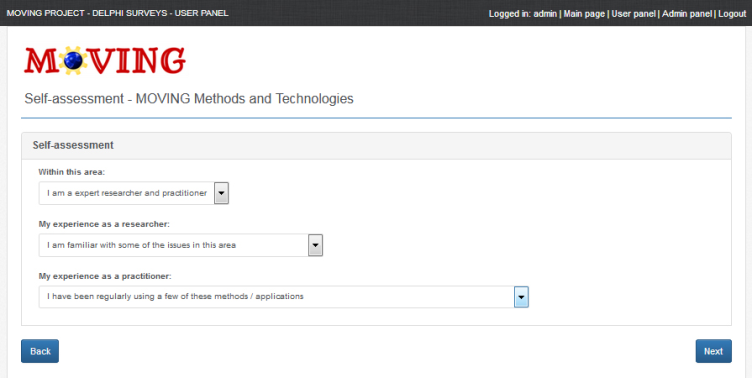Open the researcher experience dropdown arrow
Viewport: 752px width, 378px height.
click(315, 245)
